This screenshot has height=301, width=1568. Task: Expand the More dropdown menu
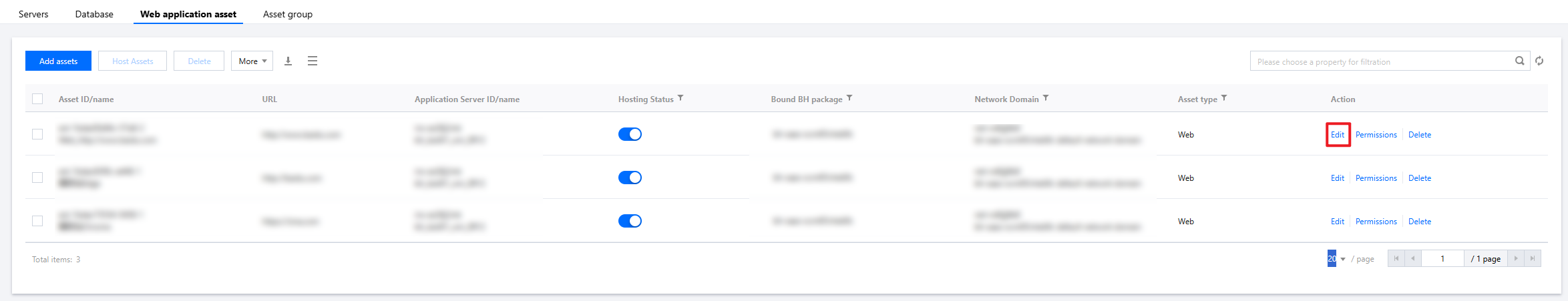coord(252,61)
